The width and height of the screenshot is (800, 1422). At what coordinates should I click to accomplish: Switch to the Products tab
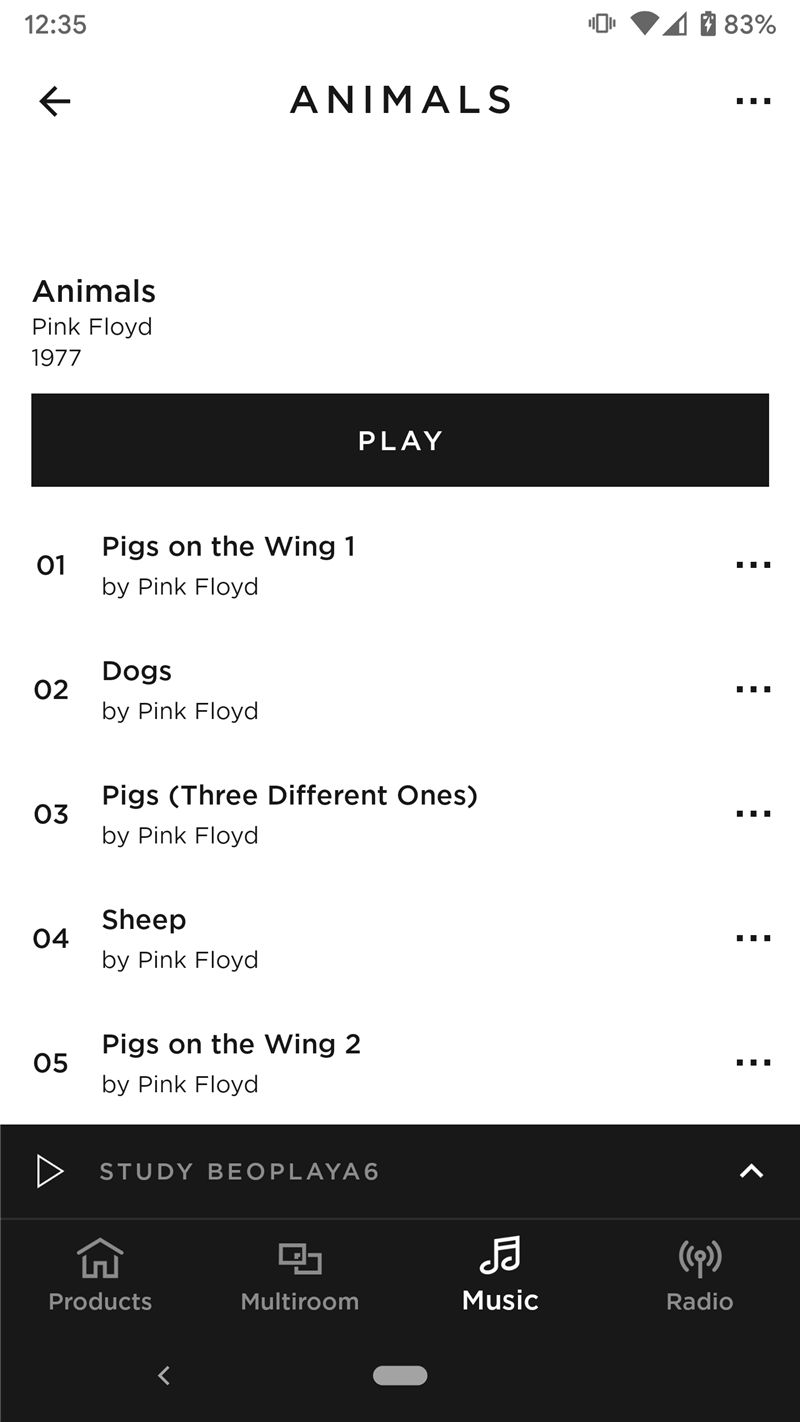pos(100,1274)
